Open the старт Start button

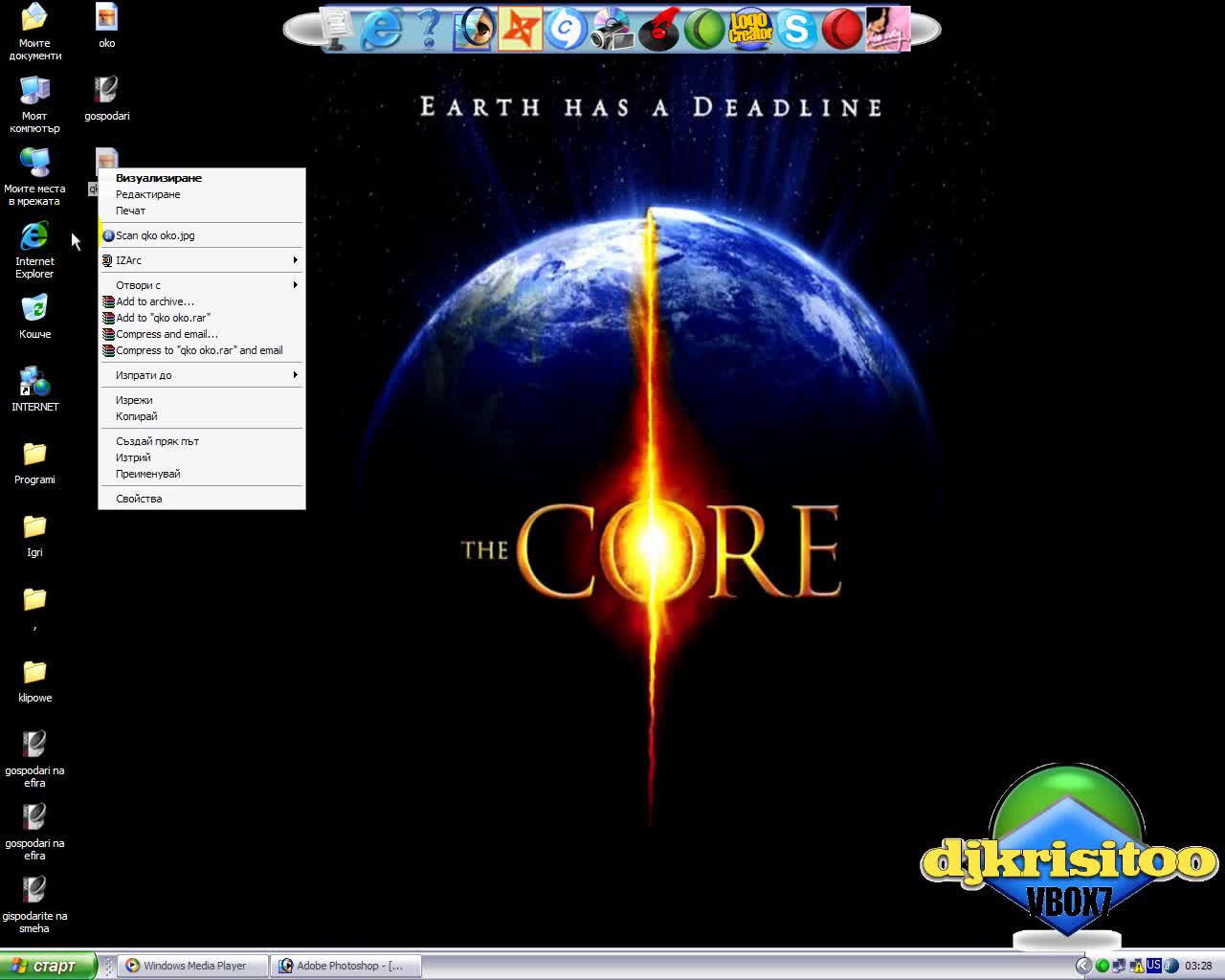click(48, 966)
